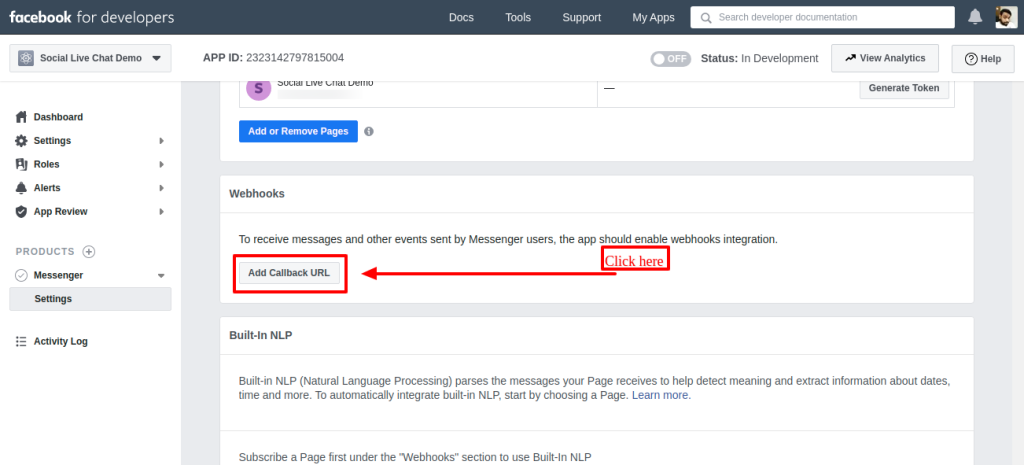Click the App Review shield icon
Viewport: 1024px width, 465px height.
22,212
